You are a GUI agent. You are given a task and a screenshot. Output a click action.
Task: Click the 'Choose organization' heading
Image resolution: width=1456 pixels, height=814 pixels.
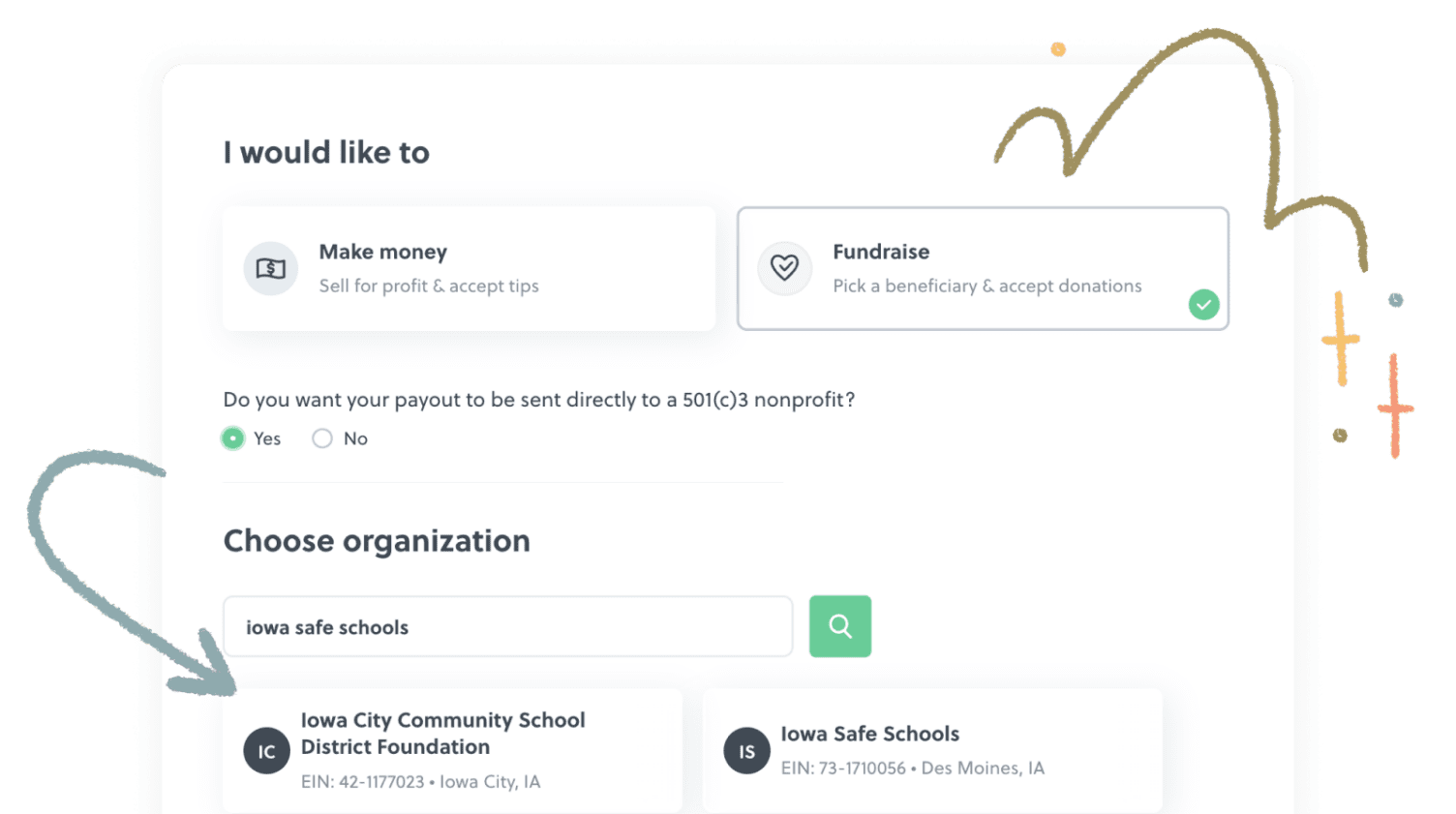point(377,540)
